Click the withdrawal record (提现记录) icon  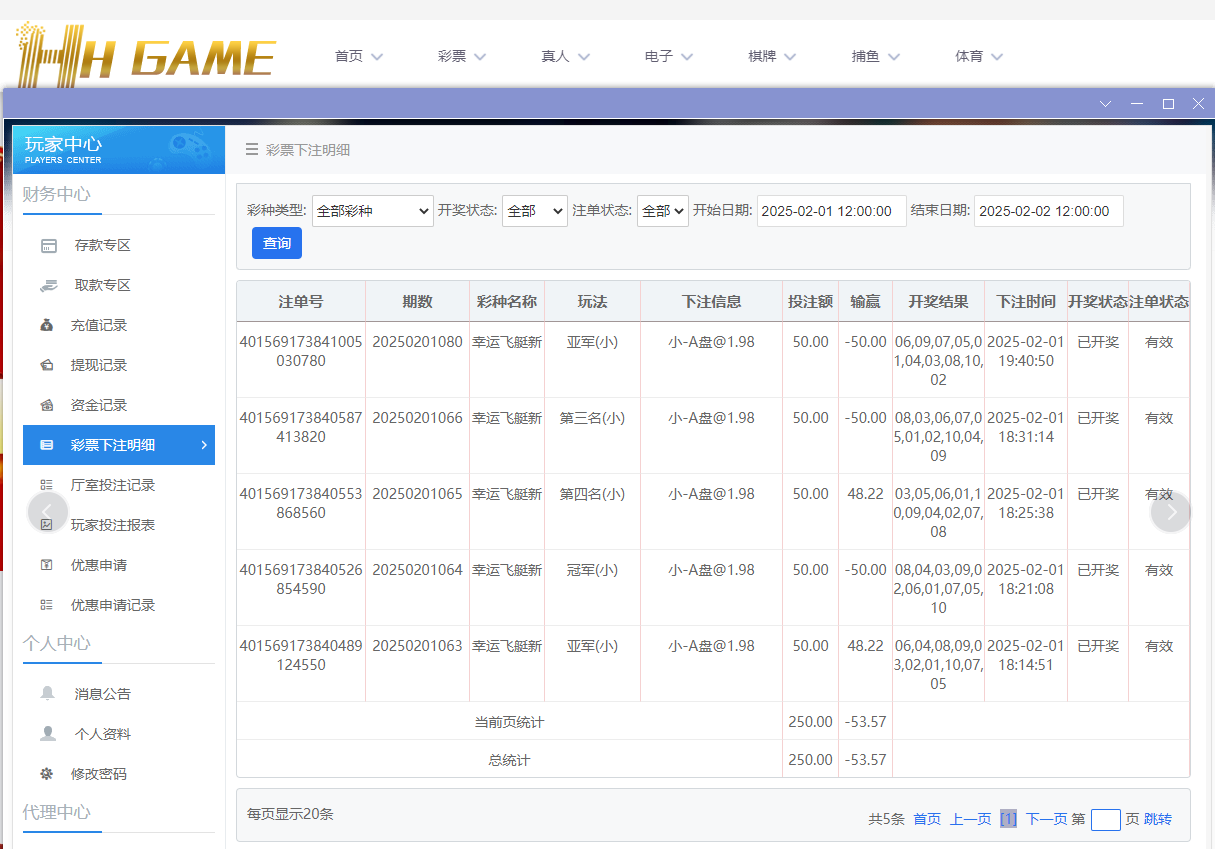tap(47, 366)
